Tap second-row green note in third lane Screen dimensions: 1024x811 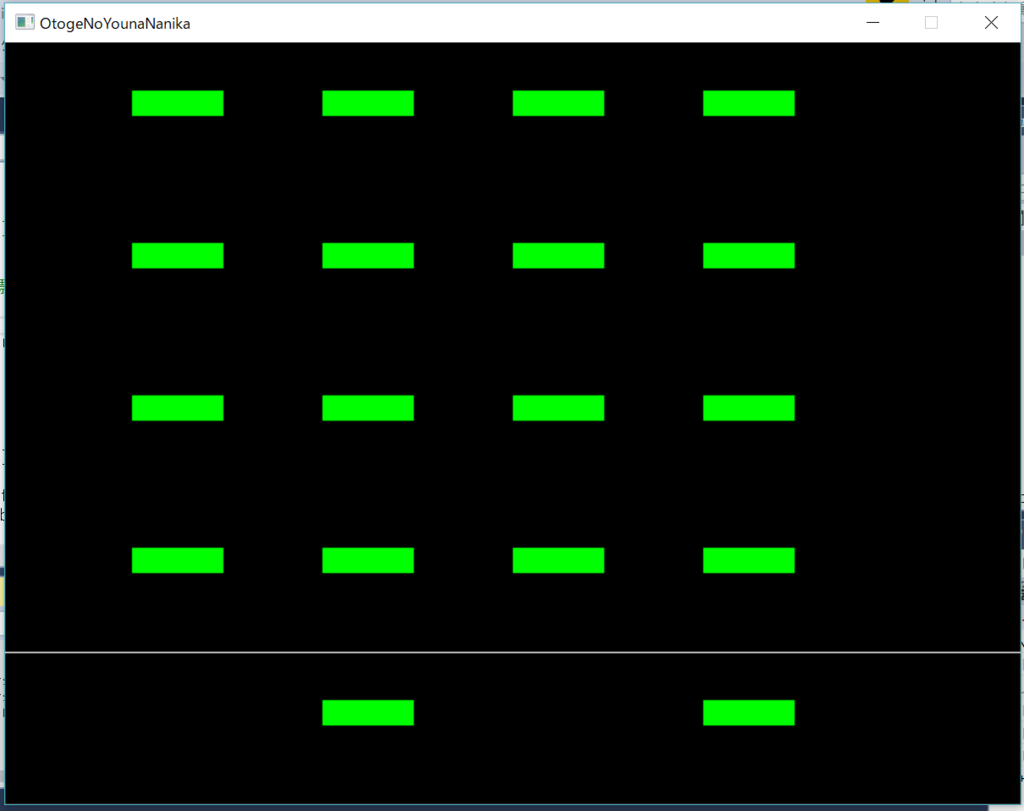[558, 255]
